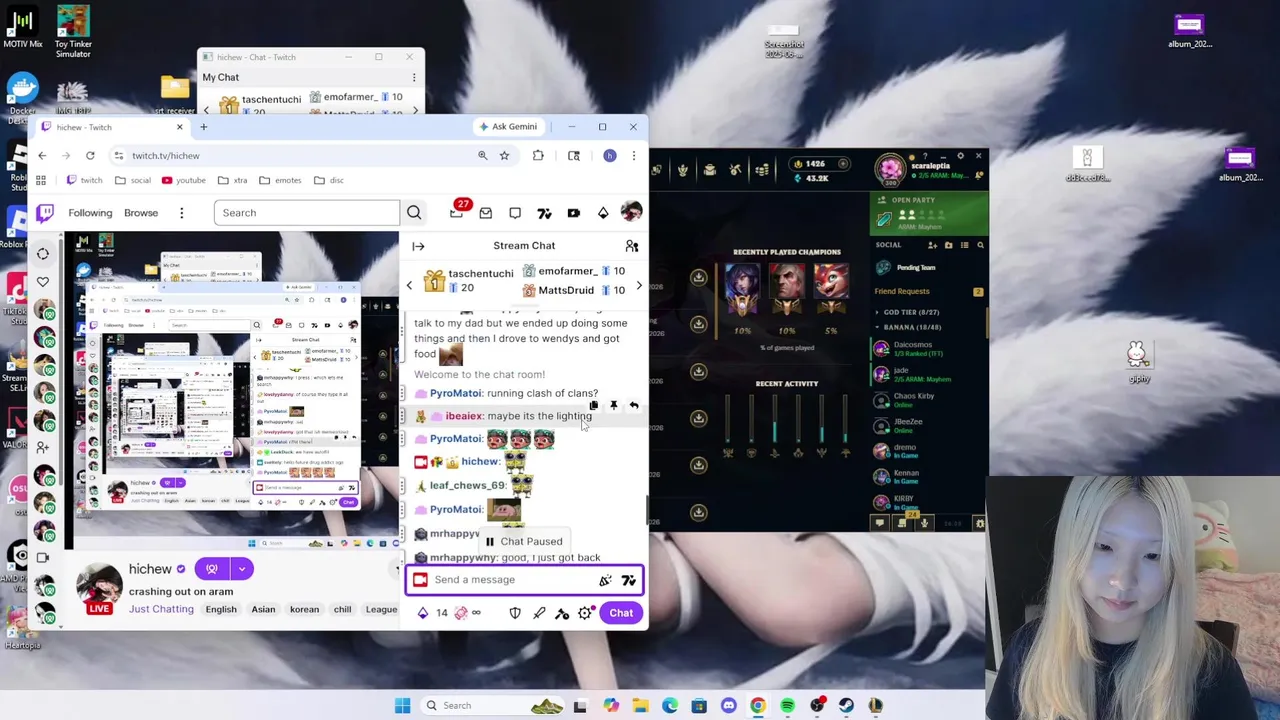Viewport: 1280px width, 720px height.
Task: Toggle the followed channels heart in the sidebar
Action: pos(43,282)
